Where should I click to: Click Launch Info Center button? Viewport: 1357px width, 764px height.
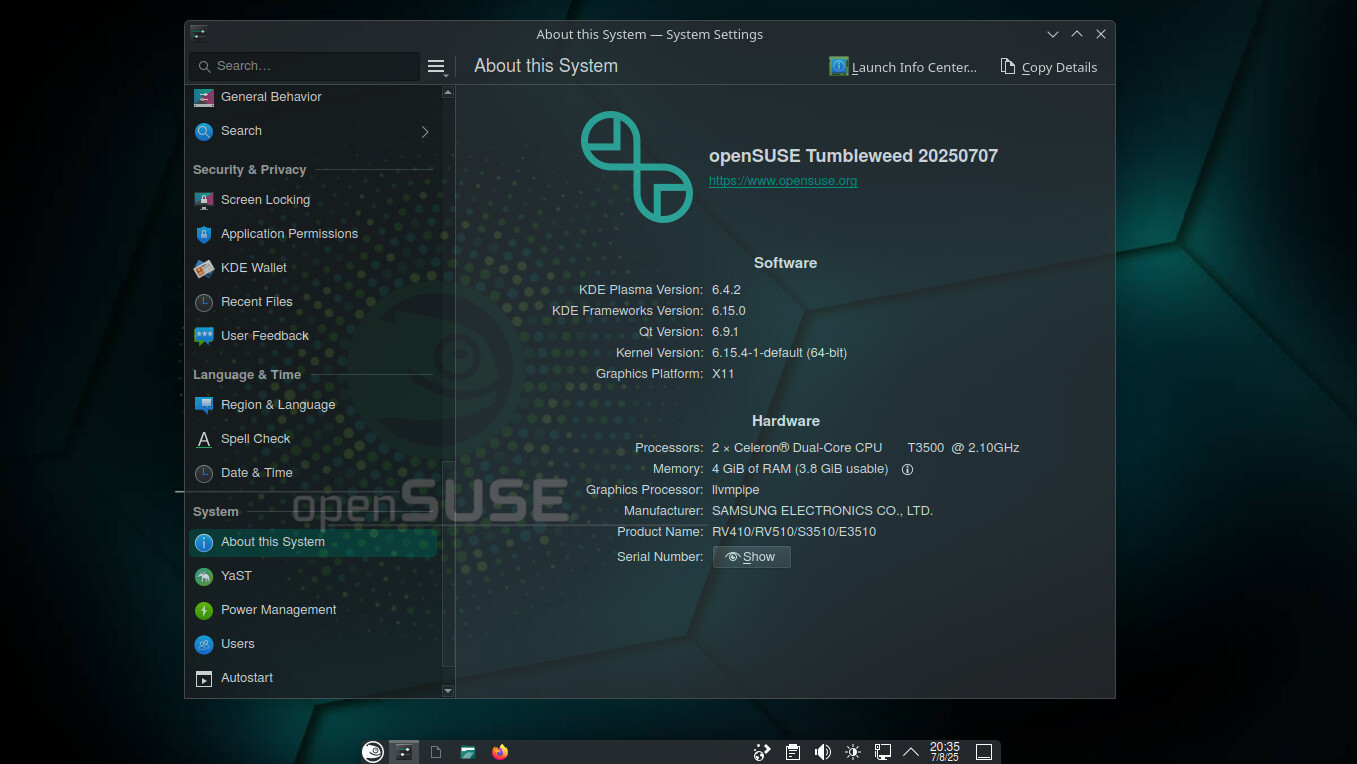(903, 67)
